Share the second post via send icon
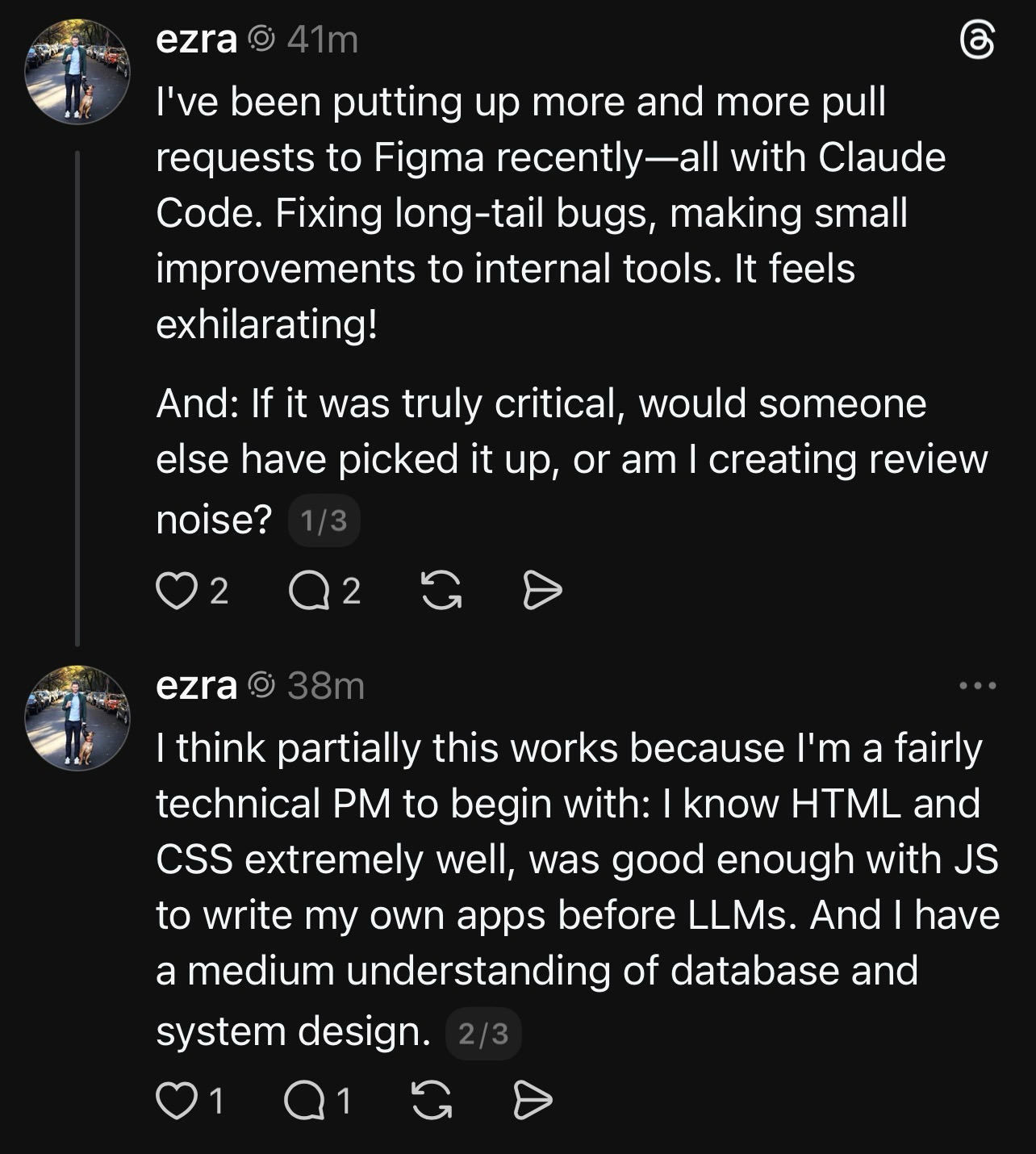Image resolution: width=1036 pixels, height=1154 pixels. [533, 1101]
